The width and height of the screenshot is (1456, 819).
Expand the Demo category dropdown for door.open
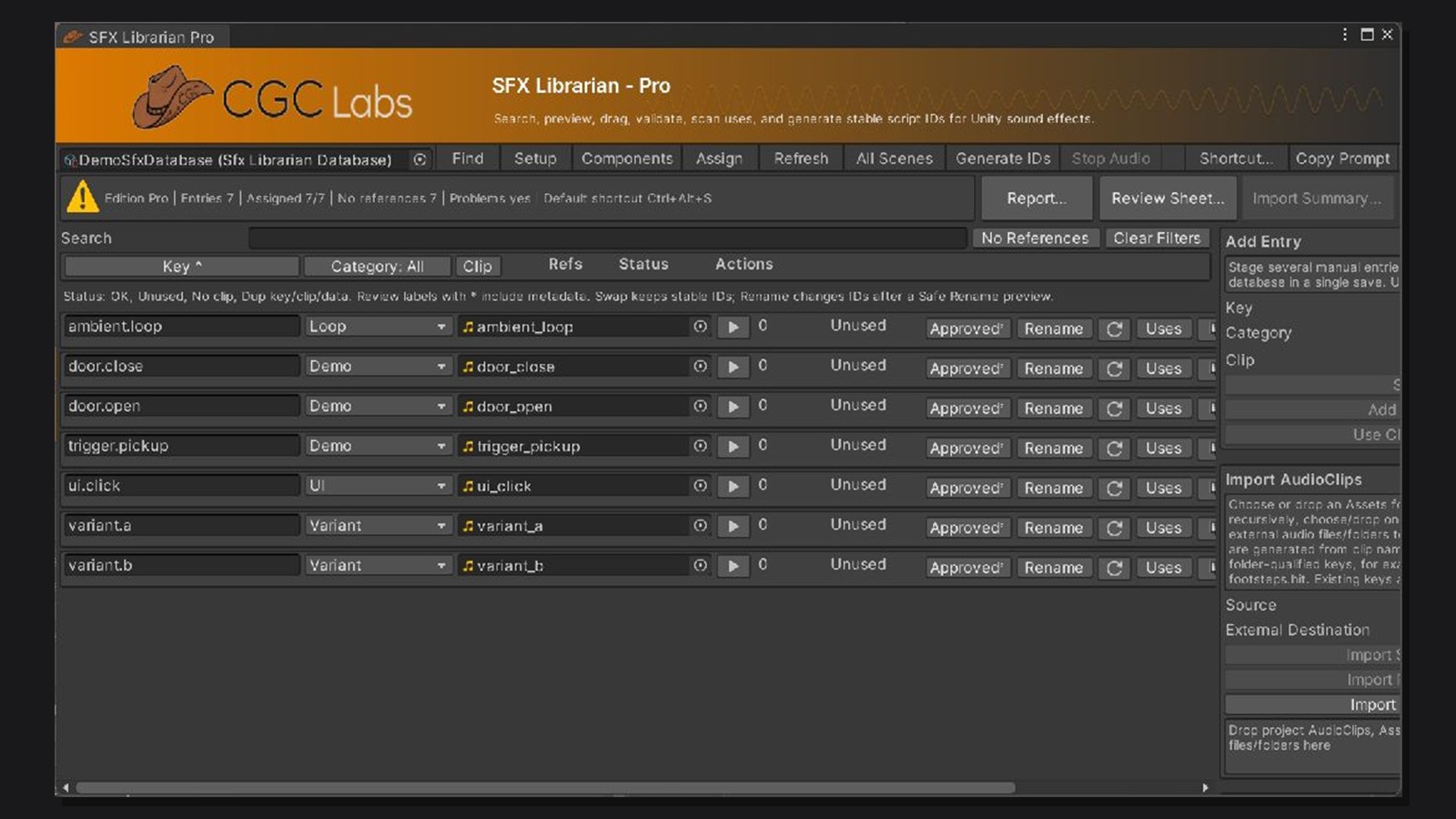pos(378,406)
